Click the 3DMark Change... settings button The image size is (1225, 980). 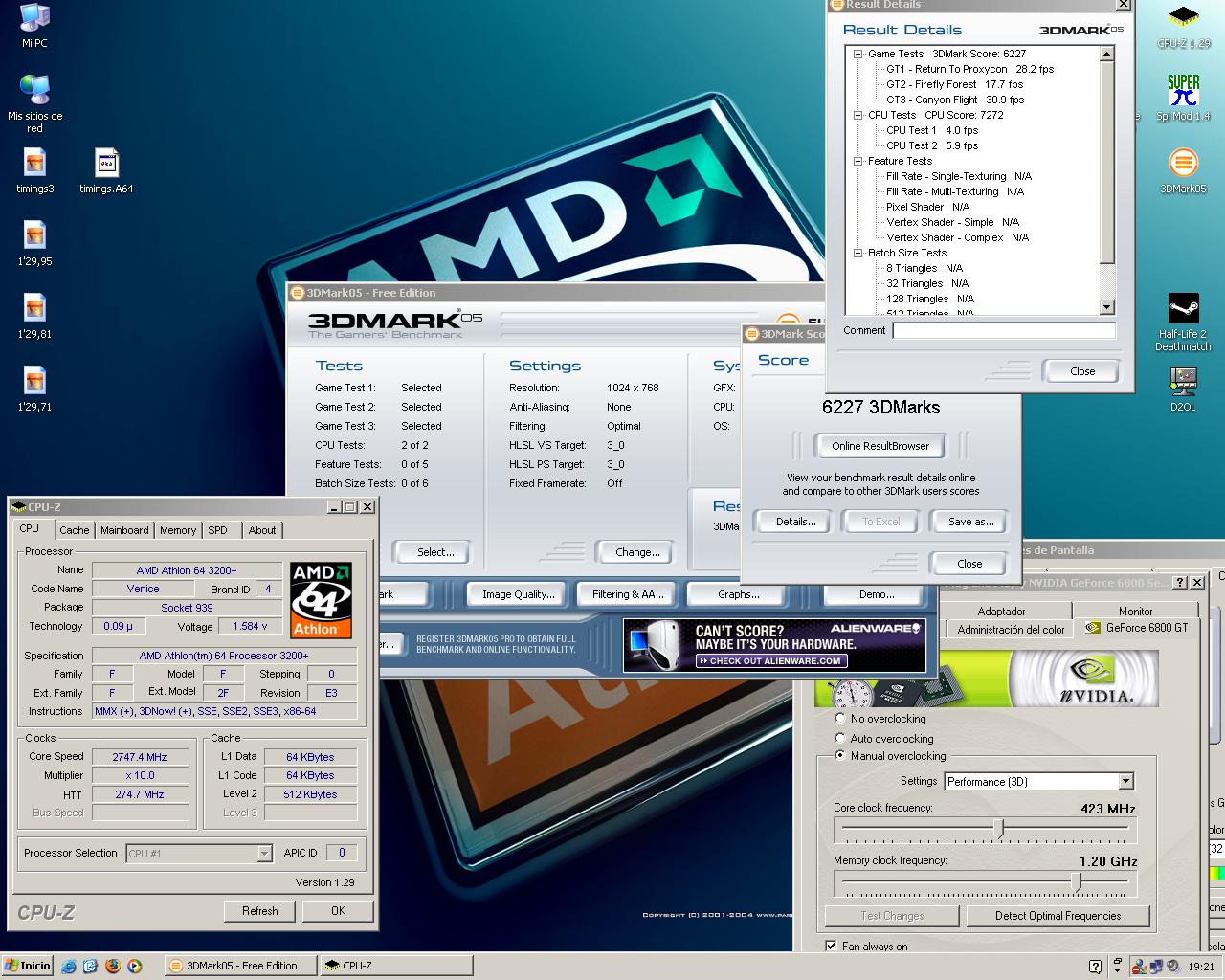[x=637, y=552]
